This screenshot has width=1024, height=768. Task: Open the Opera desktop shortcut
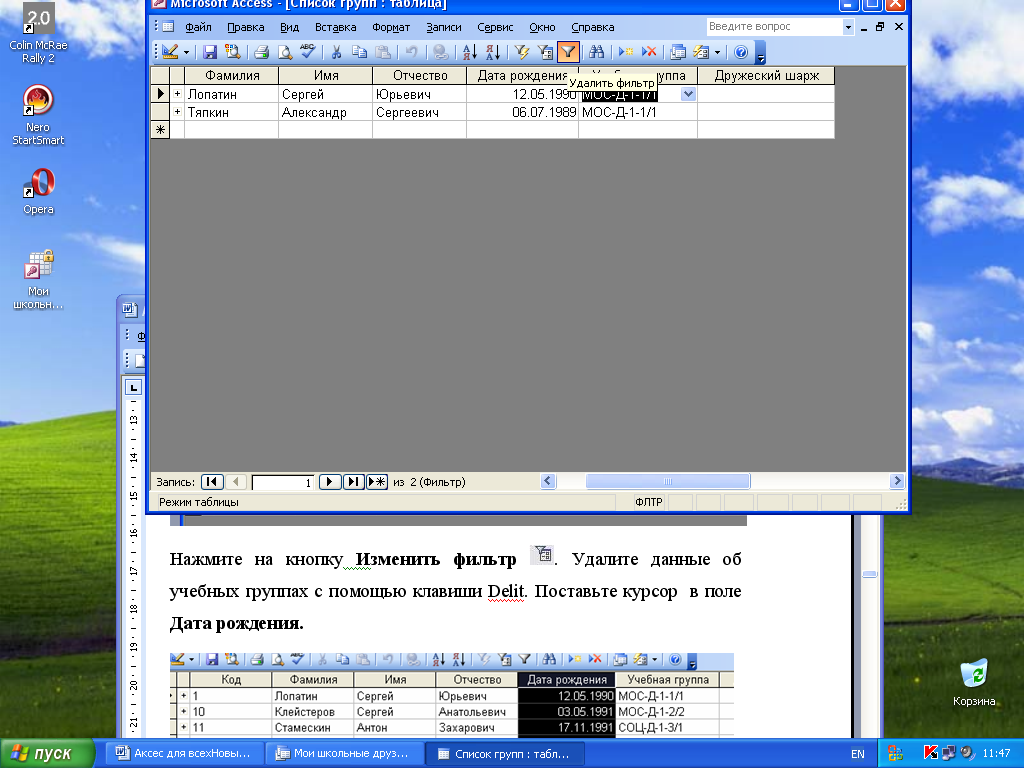pyautogui.click(x=39, y=191)
